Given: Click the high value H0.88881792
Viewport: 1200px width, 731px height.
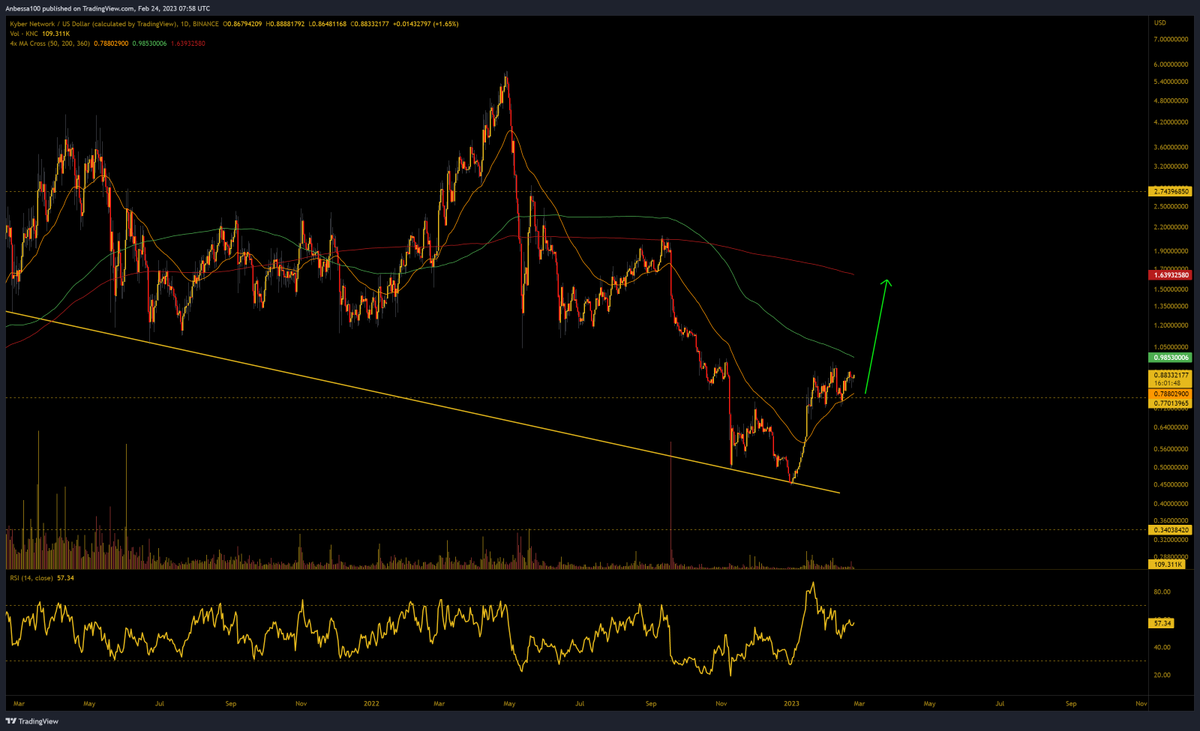Looking at the screenshot, I should pos(285,24).
